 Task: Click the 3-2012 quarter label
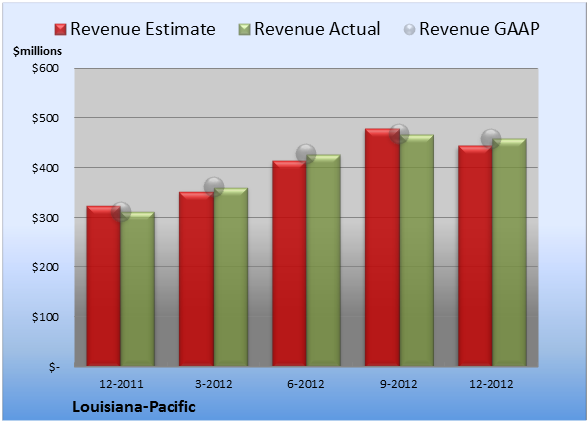point(214,384)
